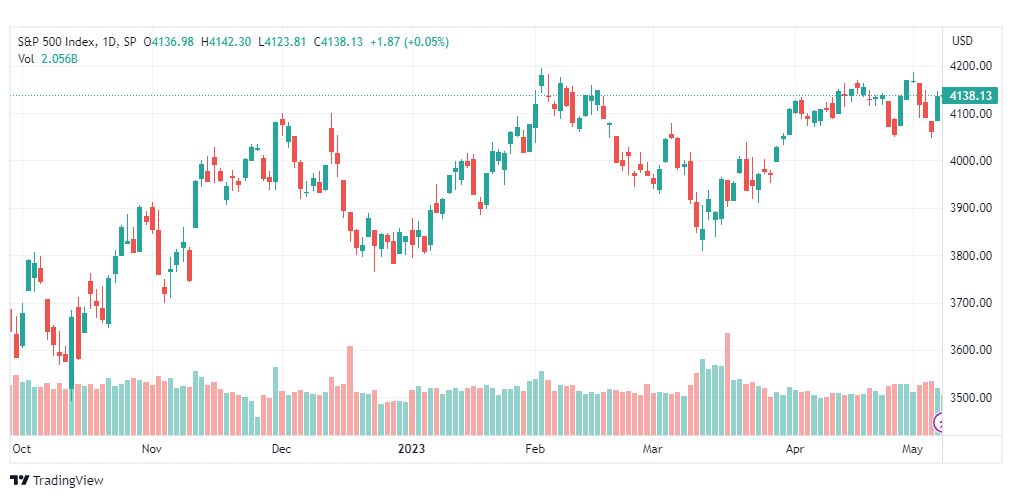Click the 3500.00 price axis label
The width and height of the screenshot is (1012, 498).
tap(971, 397)
